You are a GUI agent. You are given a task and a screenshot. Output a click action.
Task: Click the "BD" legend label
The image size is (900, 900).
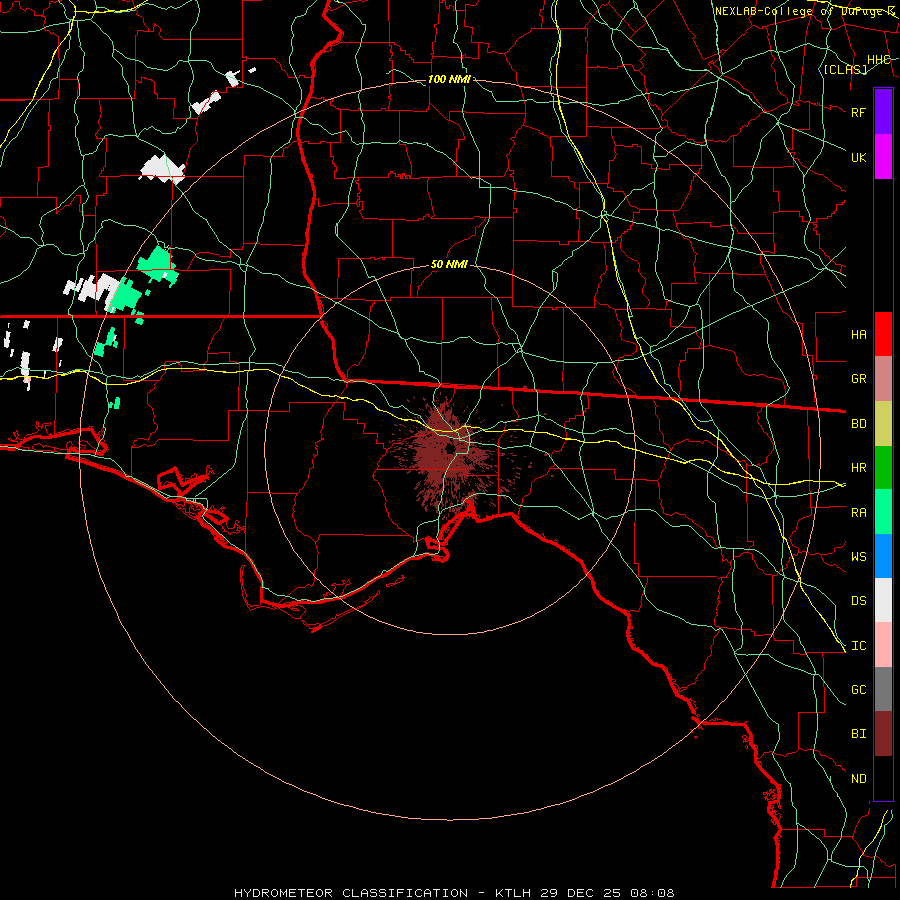(x=859, y=424)
